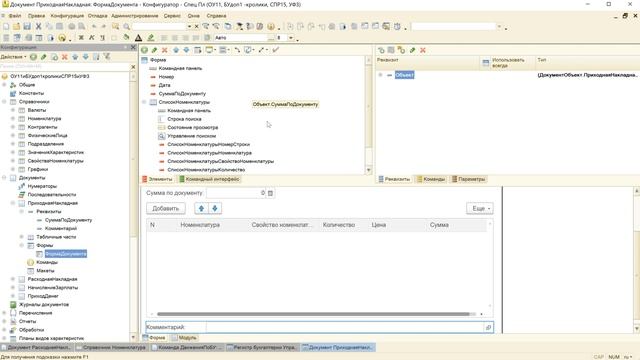Move the table row down with the blue arrow button
This screenshot has height=360, width=640.
click(215, 209)
